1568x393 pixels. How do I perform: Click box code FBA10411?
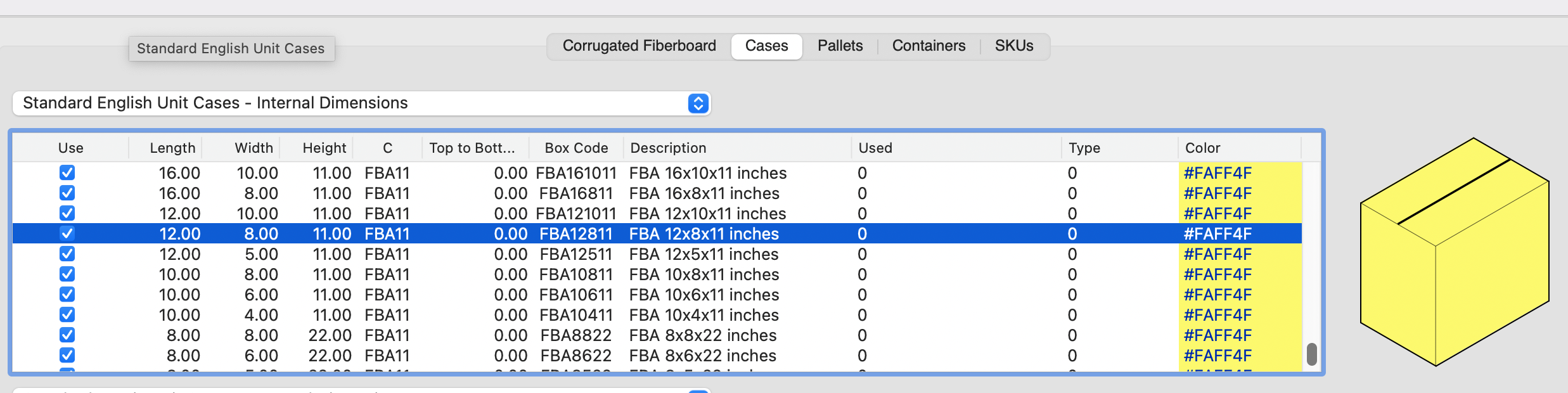[576, 315]
